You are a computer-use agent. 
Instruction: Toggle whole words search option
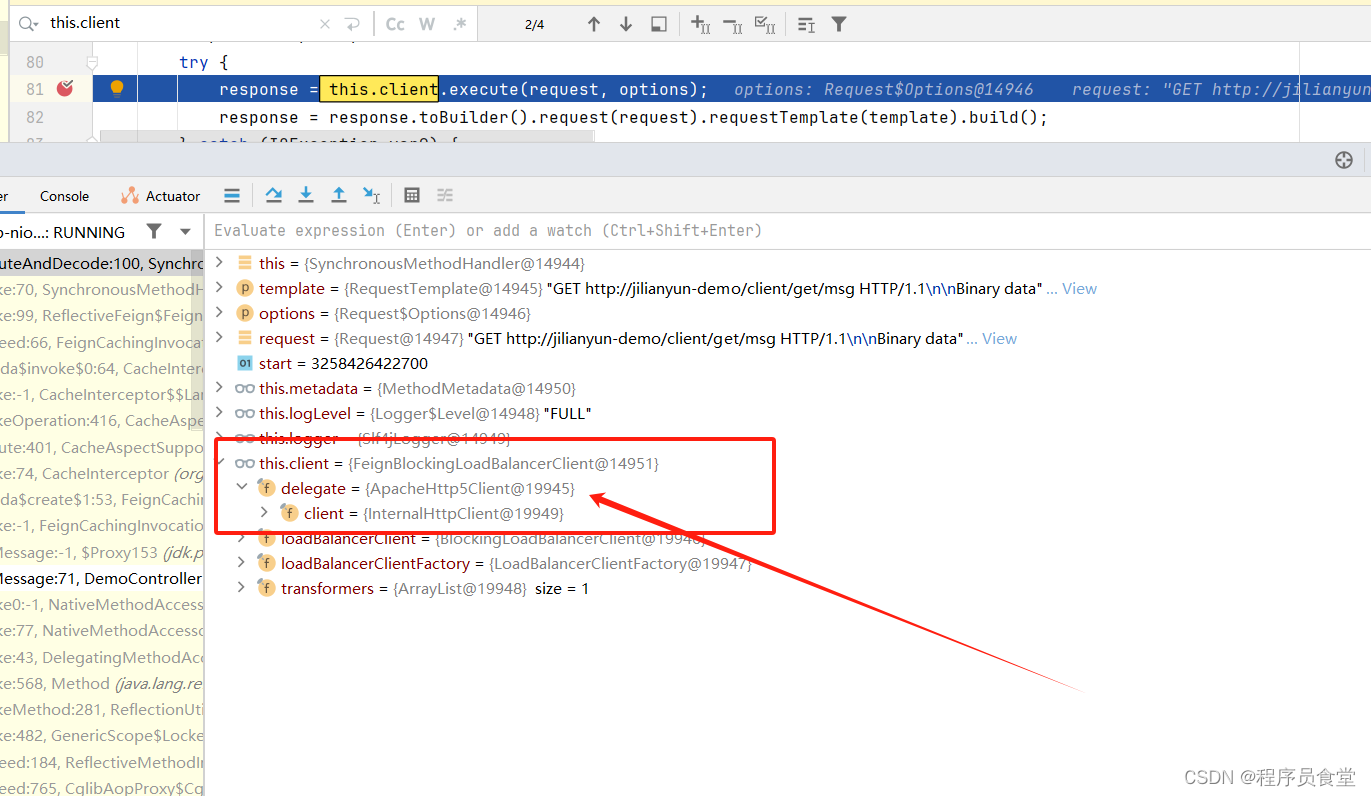(427, 23)
